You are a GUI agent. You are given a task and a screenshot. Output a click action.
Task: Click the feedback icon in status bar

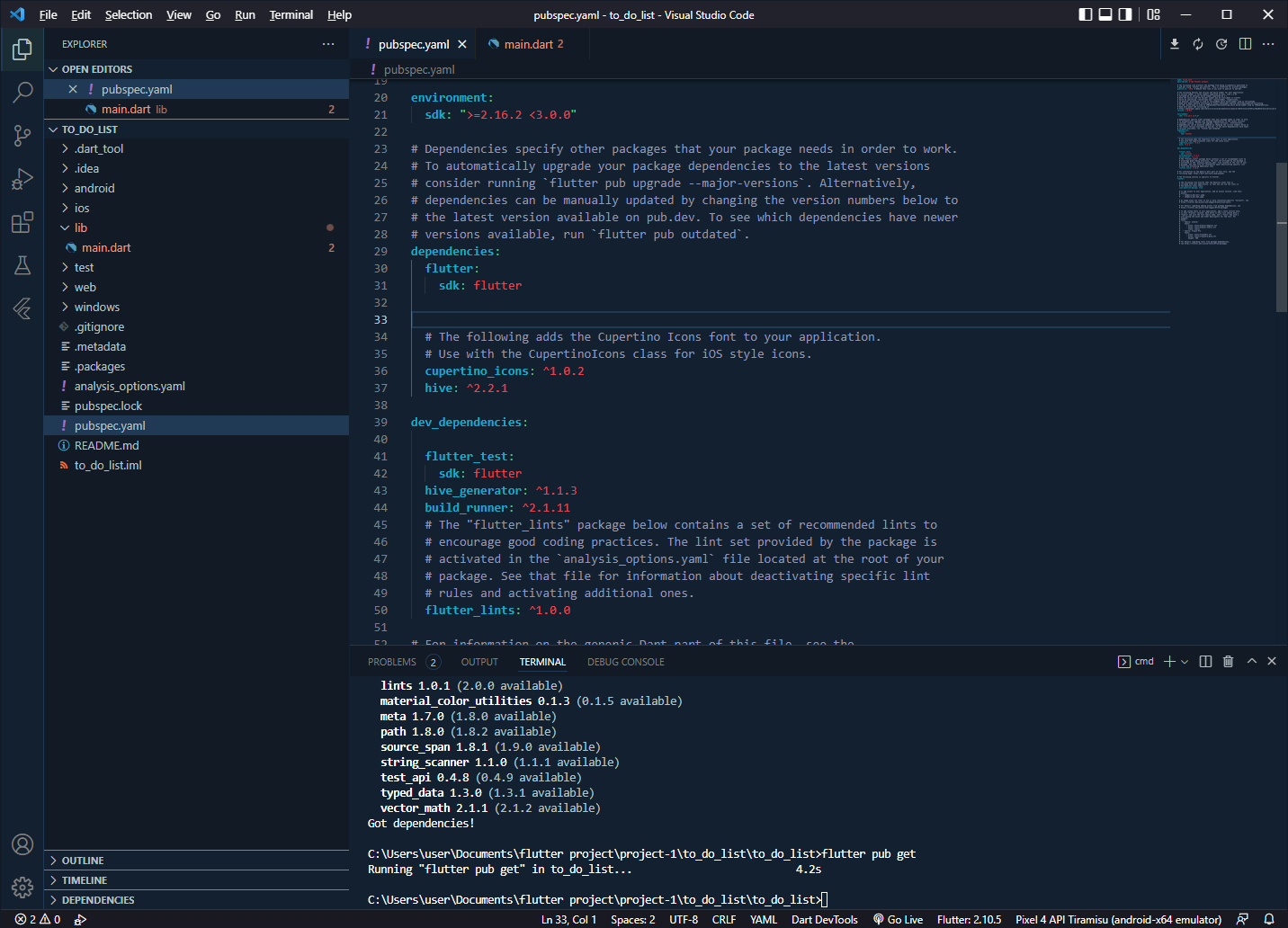point(1242,919)
